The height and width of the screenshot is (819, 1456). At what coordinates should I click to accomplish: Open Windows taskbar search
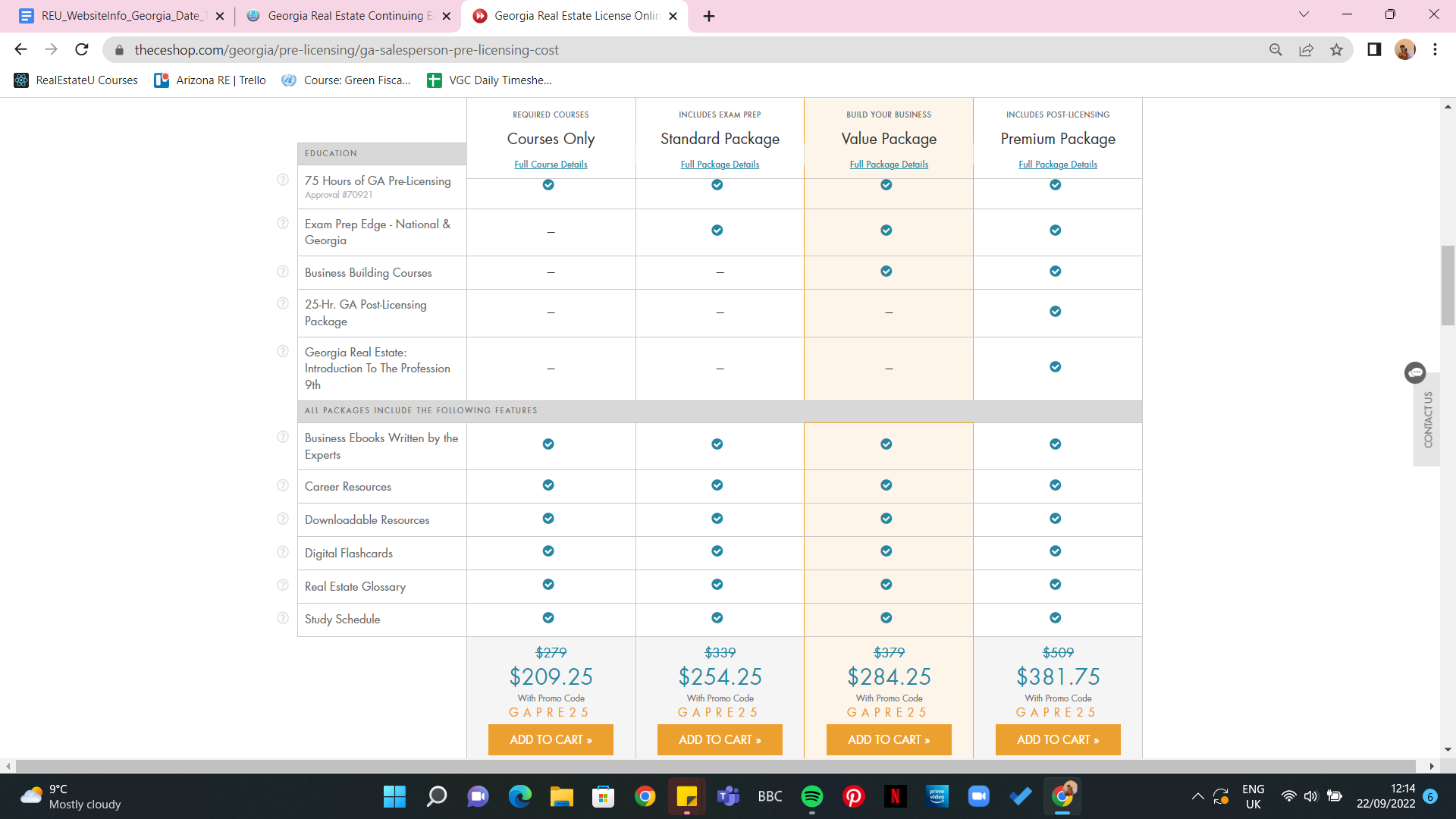[437, 796]
